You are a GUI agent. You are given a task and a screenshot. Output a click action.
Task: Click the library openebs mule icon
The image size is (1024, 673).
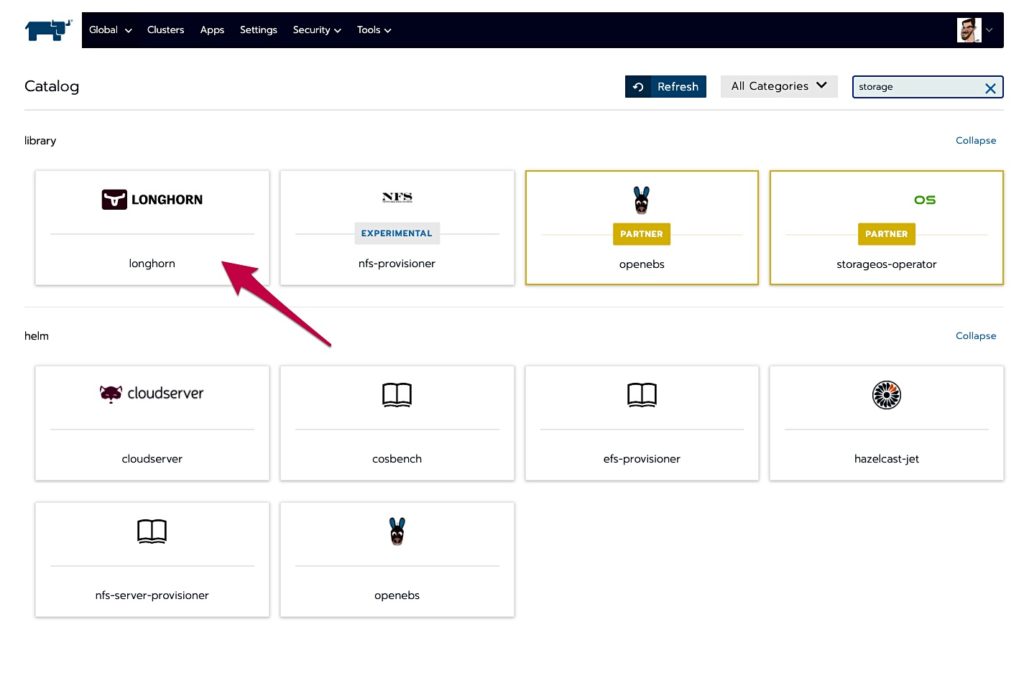click(x=641, y=200)
